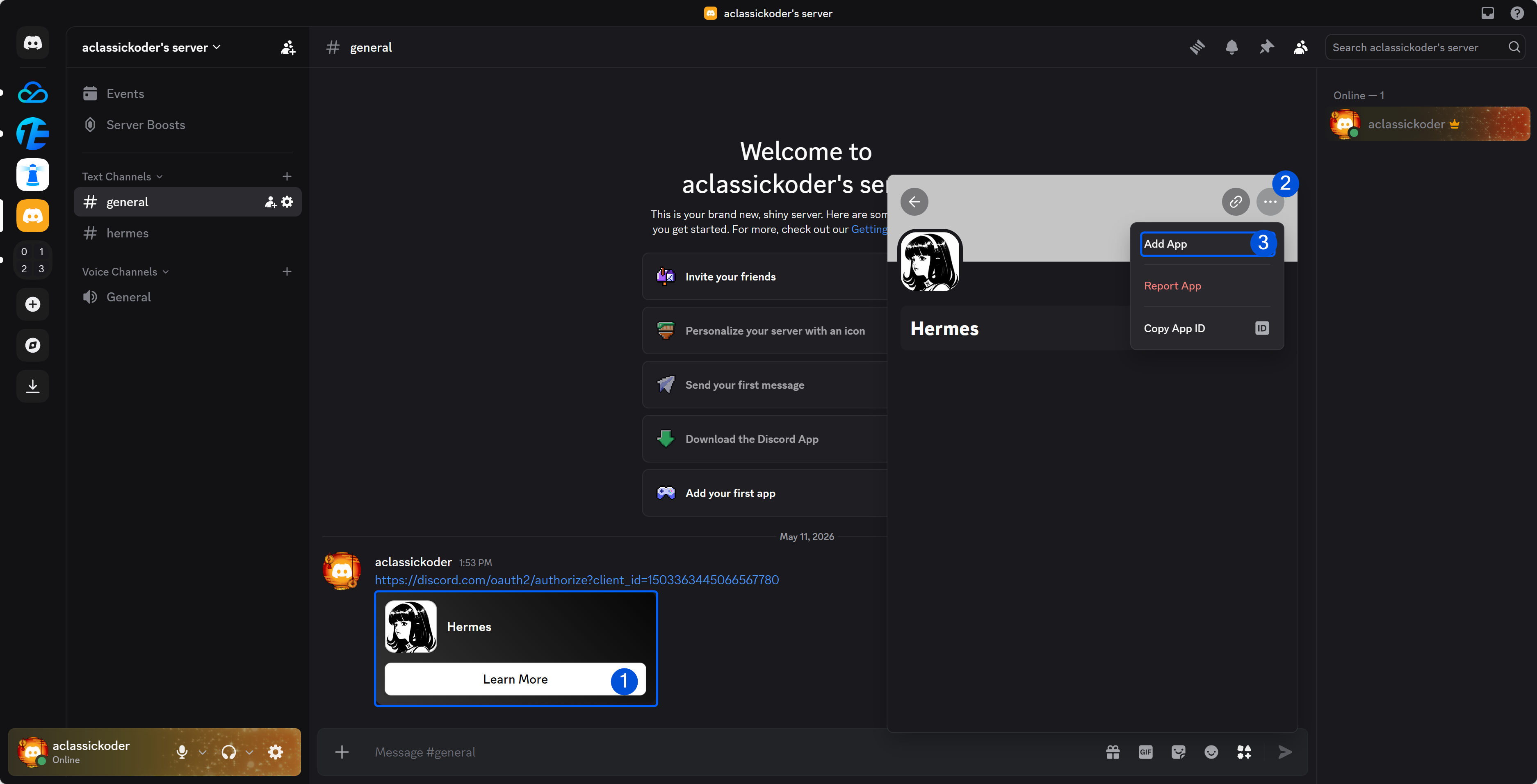Click aclassickoder message author name
This screenshot has width=1537, height=784.
click(x=413, y=562)
